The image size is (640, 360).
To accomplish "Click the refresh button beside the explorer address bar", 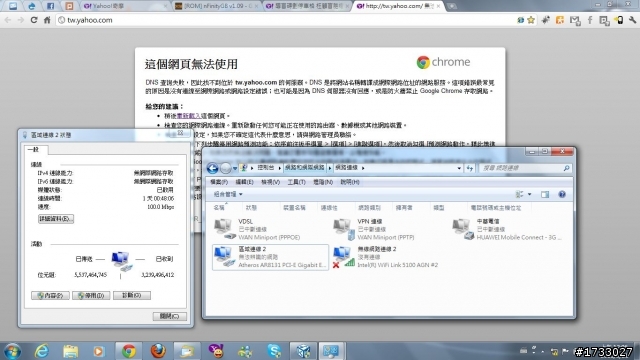I will click(470, 168).
